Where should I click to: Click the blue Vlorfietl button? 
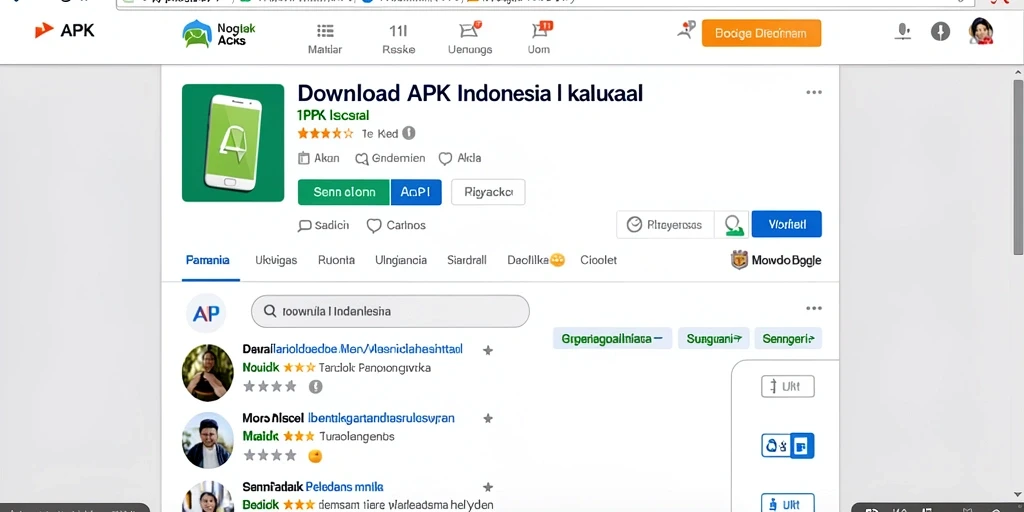pos(787,224)
